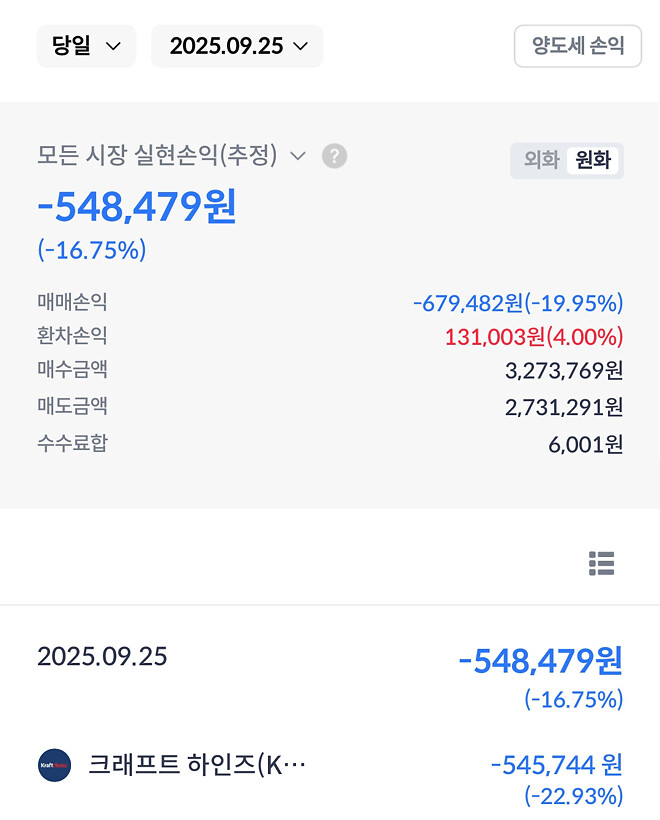Click the arrow beside the date selector
Viewport: 660px width, 820px height.
point(300,45)
